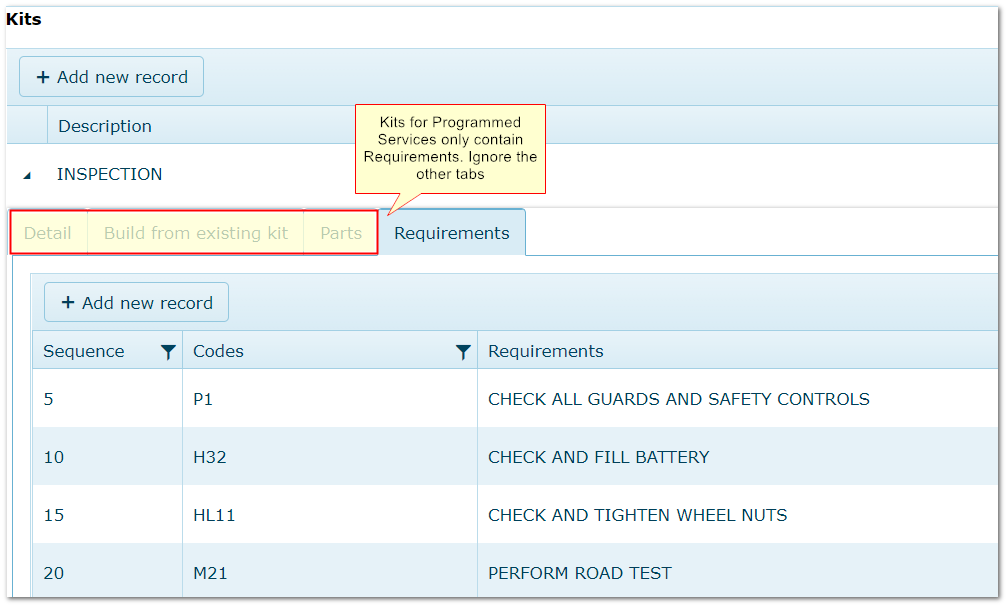Select the Build from existing kit tab

coord(196,233)
